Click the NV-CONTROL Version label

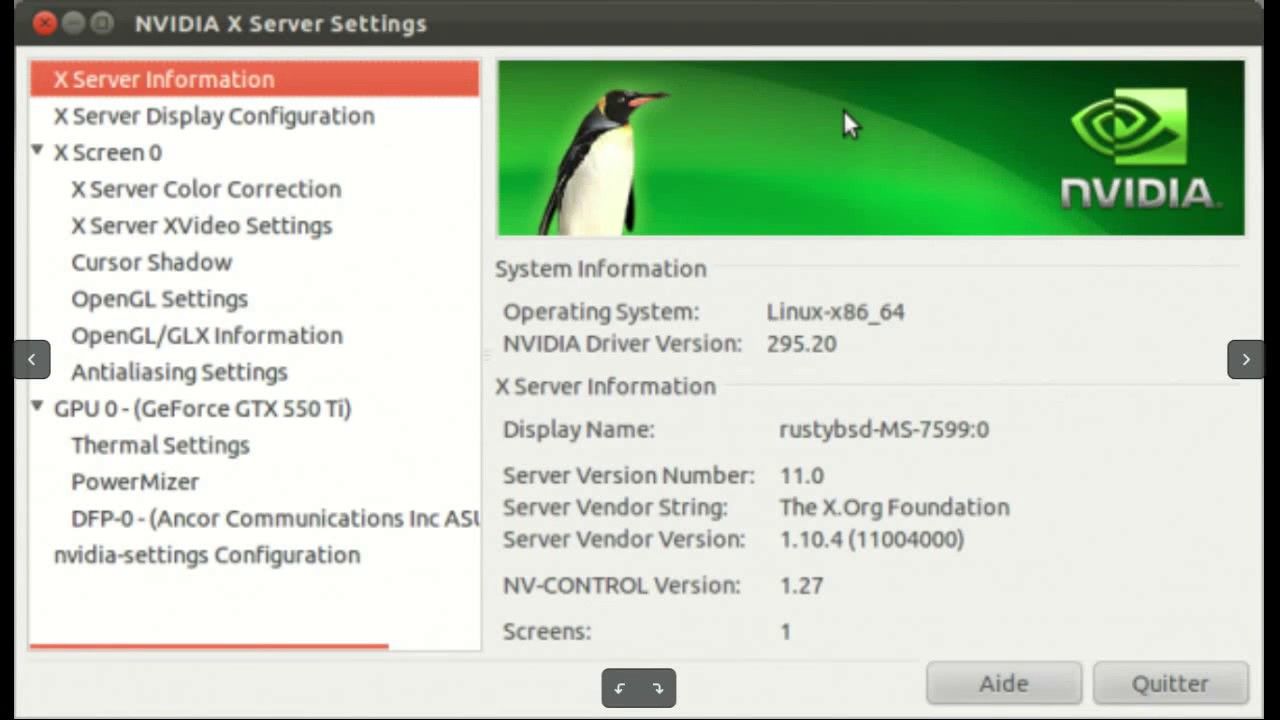coord(622,586)
